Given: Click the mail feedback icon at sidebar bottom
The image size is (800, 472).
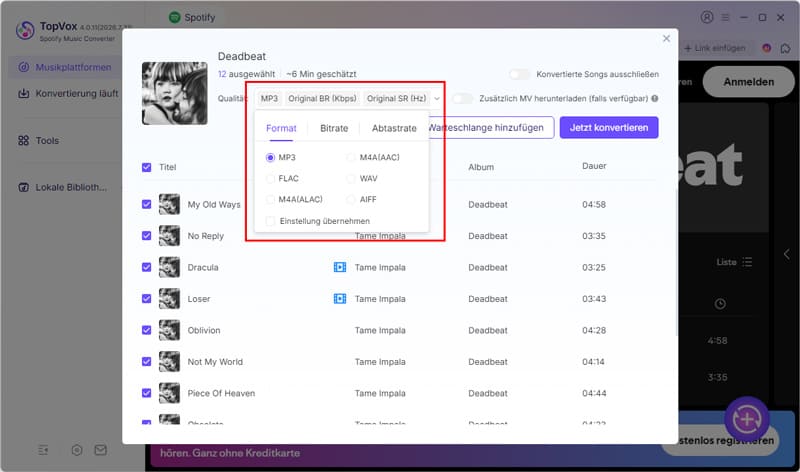Looking at the screenshot, I should click(101, 450).
